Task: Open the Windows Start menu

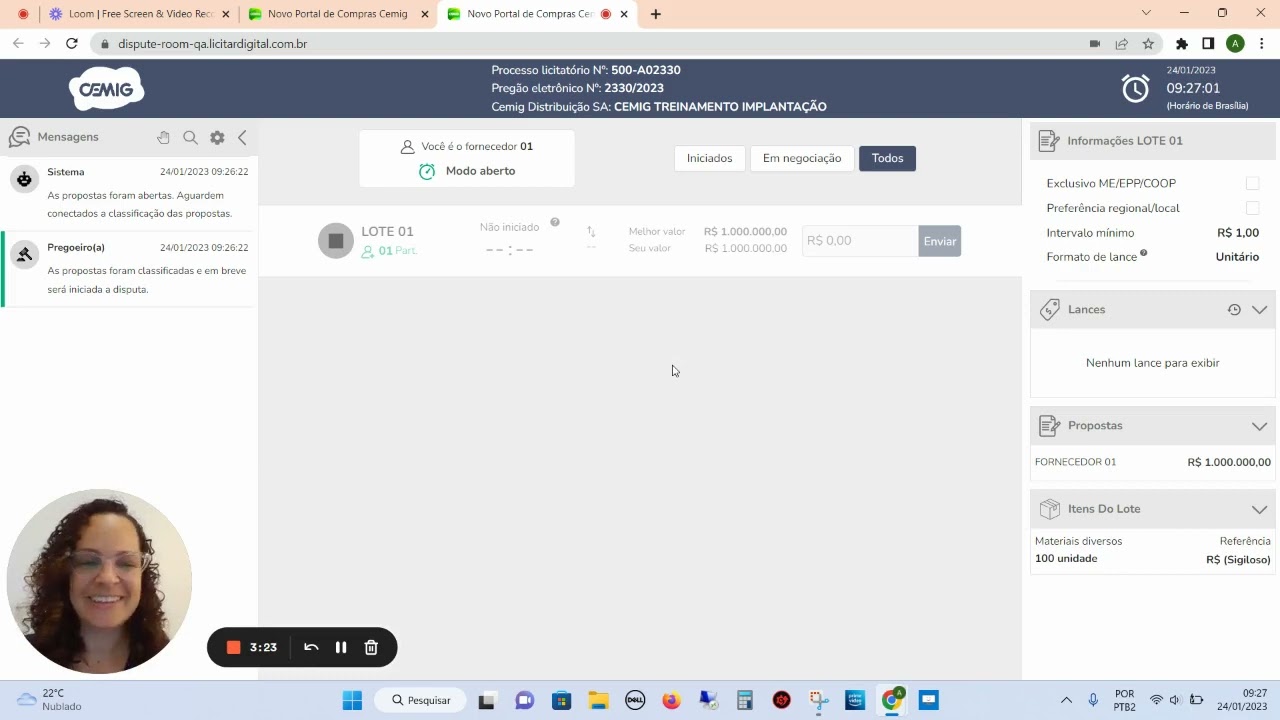Action: pyautogui.click(x=352, y=700)
